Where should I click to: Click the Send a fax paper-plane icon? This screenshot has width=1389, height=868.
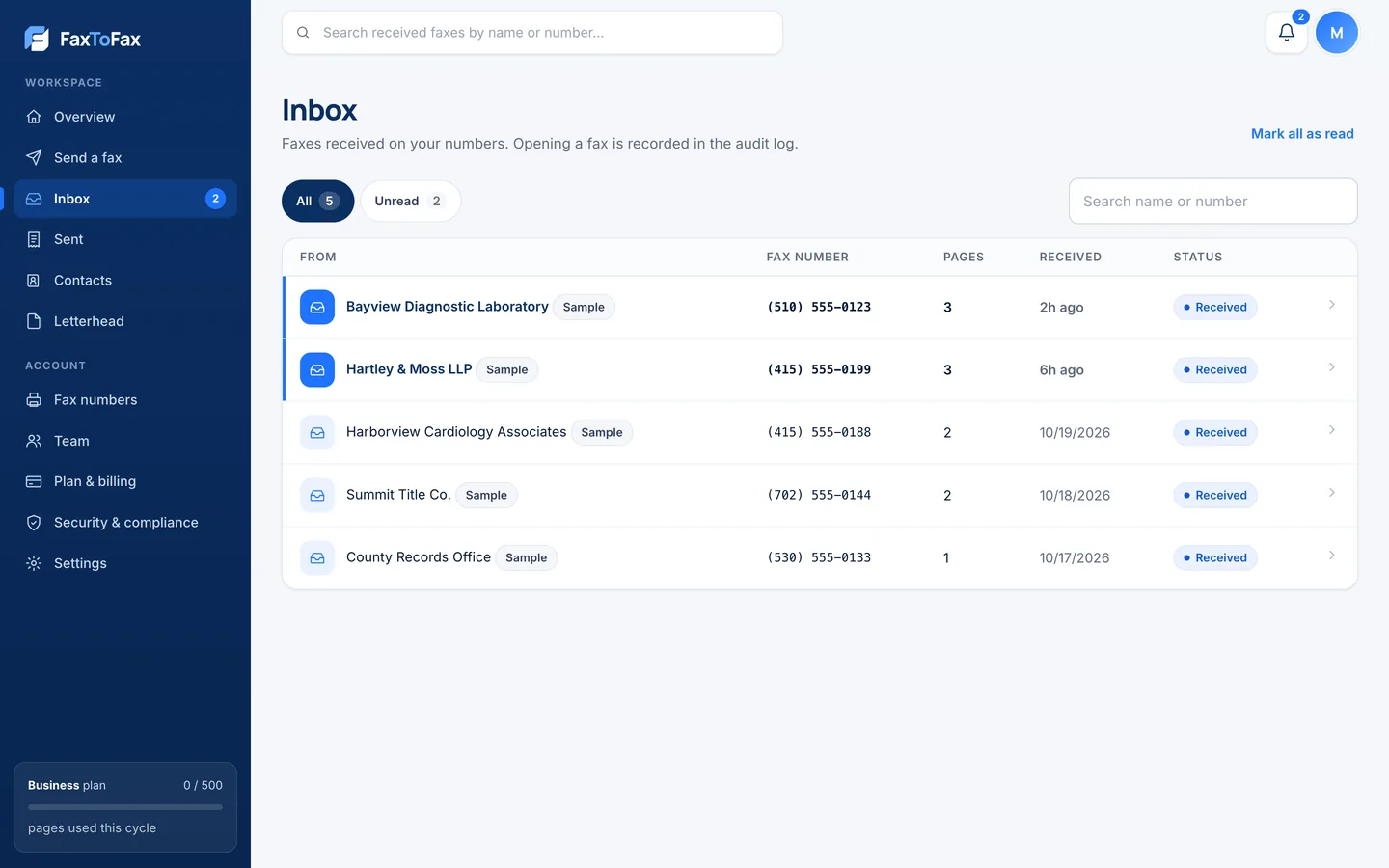coord(34,157)
